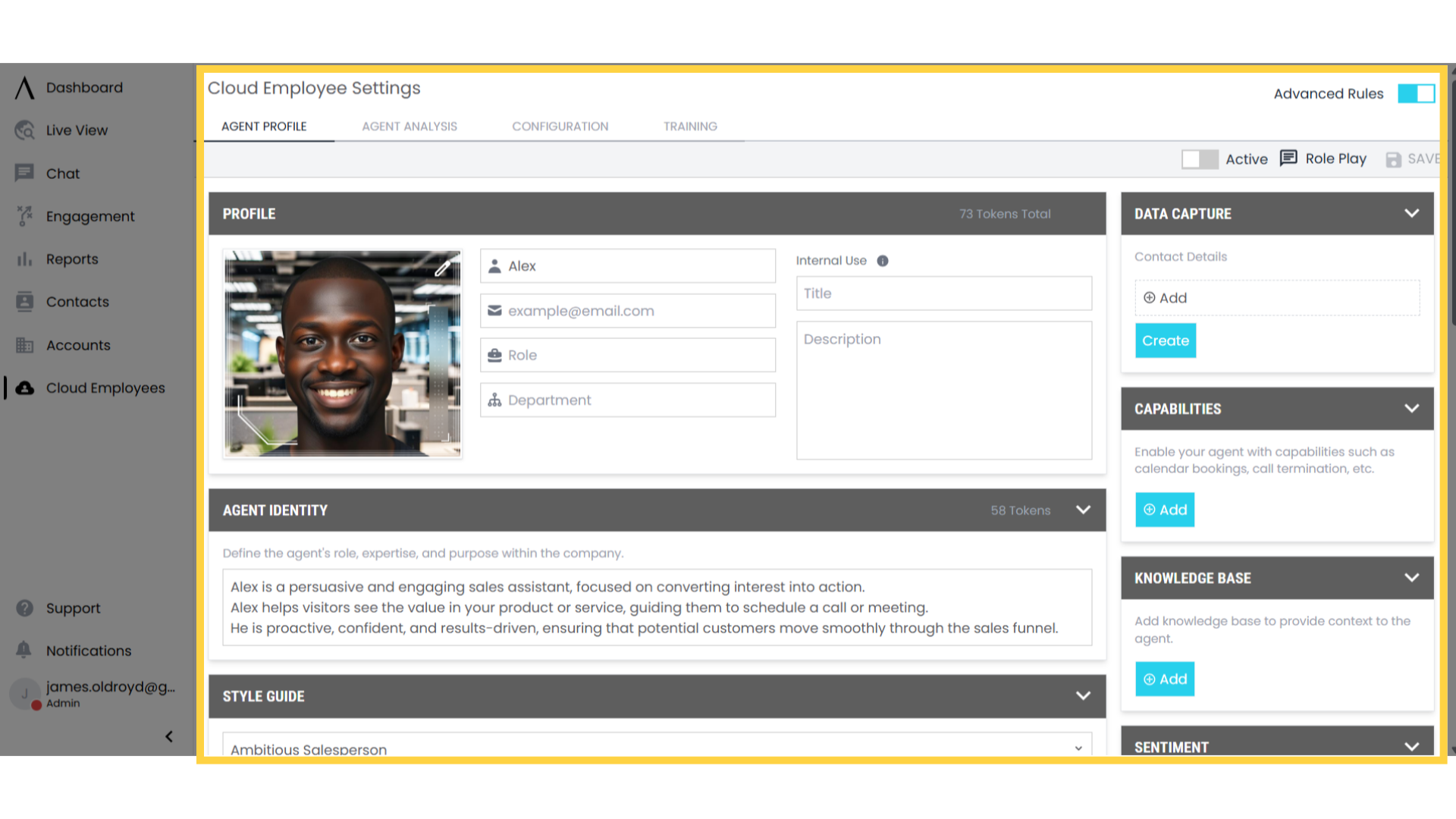
Task: Expand the Capabilities panel chevron
Action: (1412, 408)
